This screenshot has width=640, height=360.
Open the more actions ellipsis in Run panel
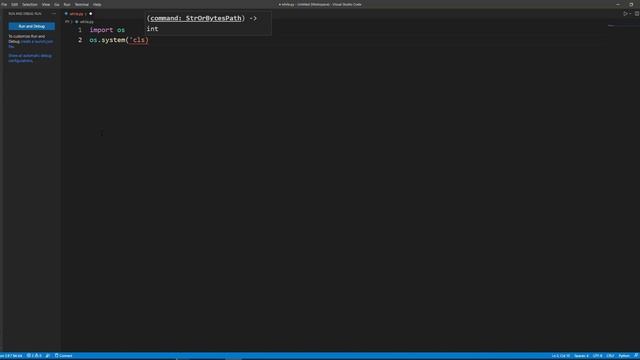[53, 13]
